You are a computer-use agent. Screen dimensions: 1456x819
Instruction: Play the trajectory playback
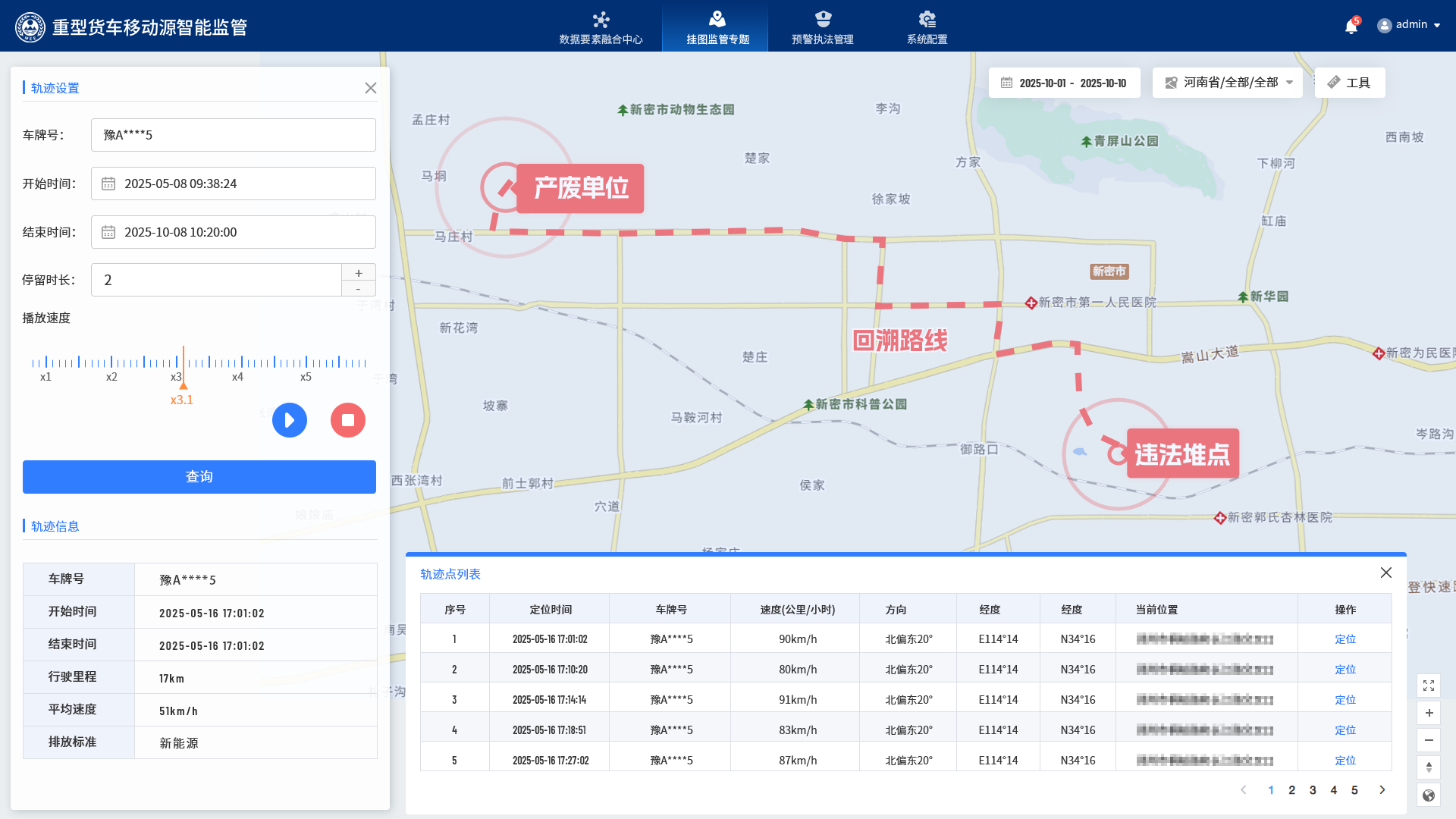(290, 420)
